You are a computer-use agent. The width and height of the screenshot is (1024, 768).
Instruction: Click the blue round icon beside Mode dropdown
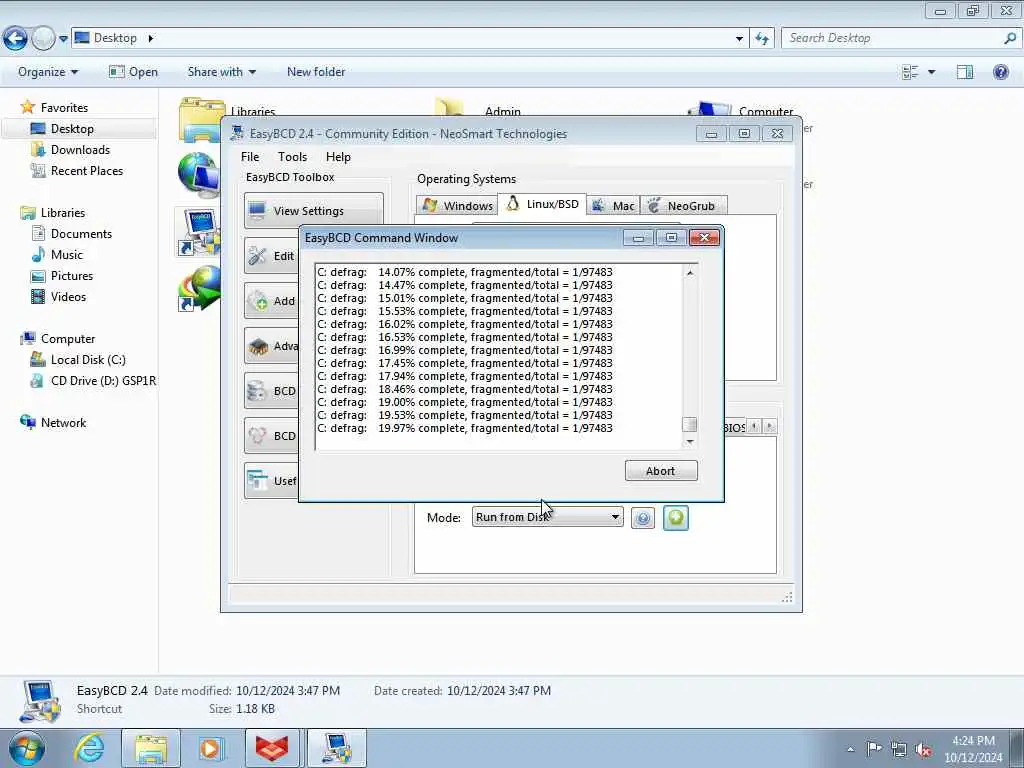(643, 518)
